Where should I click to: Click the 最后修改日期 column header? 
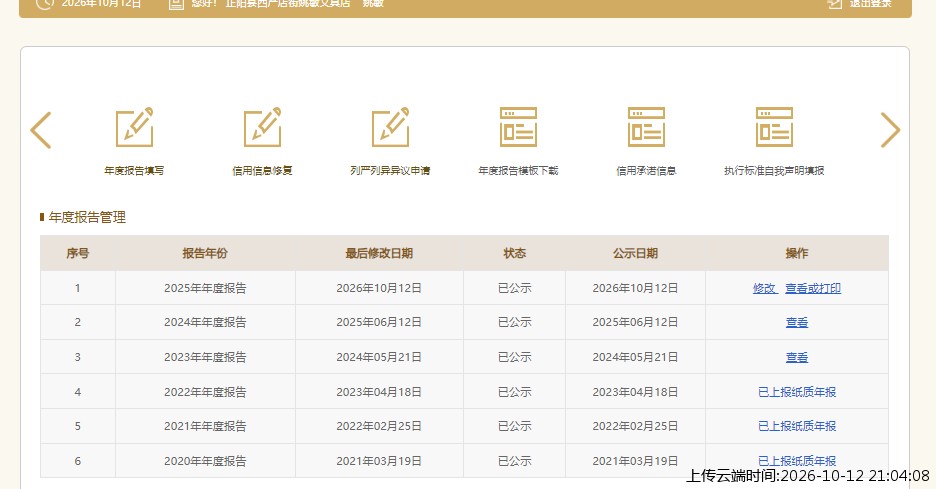coord(379,253)
